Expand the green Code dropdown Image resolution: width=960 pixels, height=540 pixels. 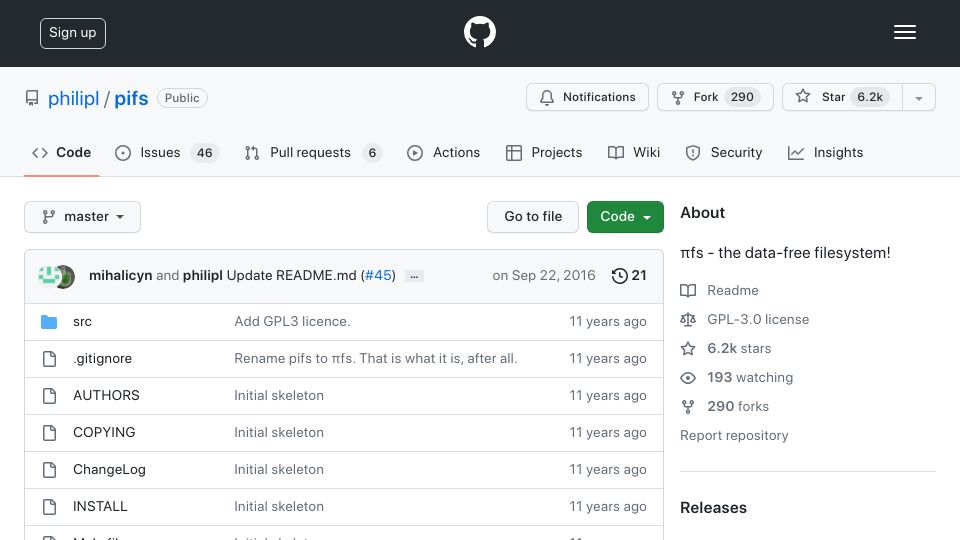[x=625, y=217]
